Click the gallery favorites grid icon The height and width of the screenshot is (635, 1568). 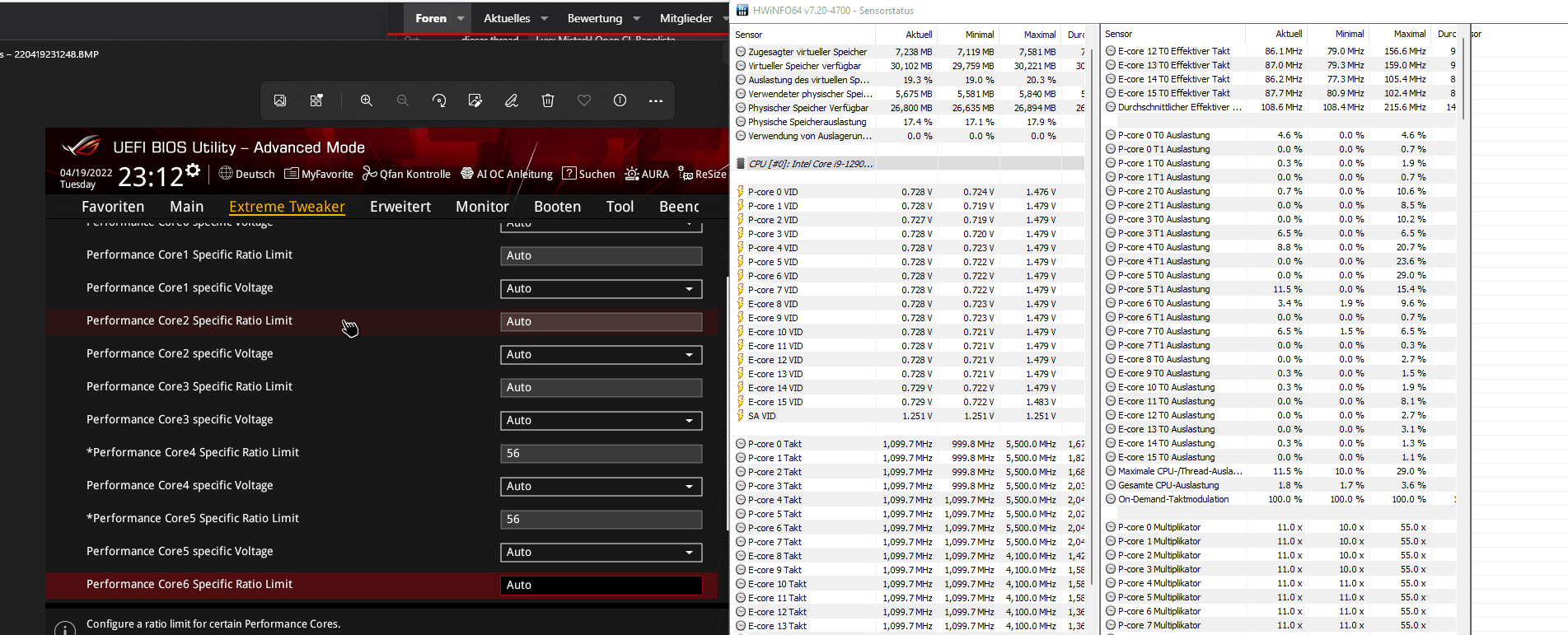pos(316,100)
